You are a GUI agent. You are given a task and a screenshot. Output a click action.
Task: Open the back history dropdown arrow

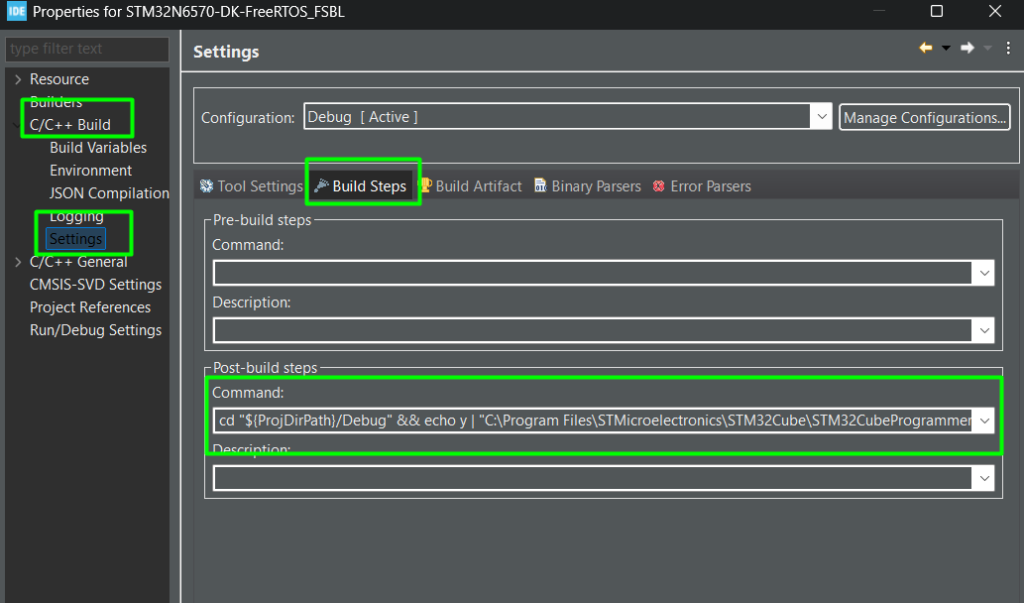pyautogui.click(x=946, y=48)
